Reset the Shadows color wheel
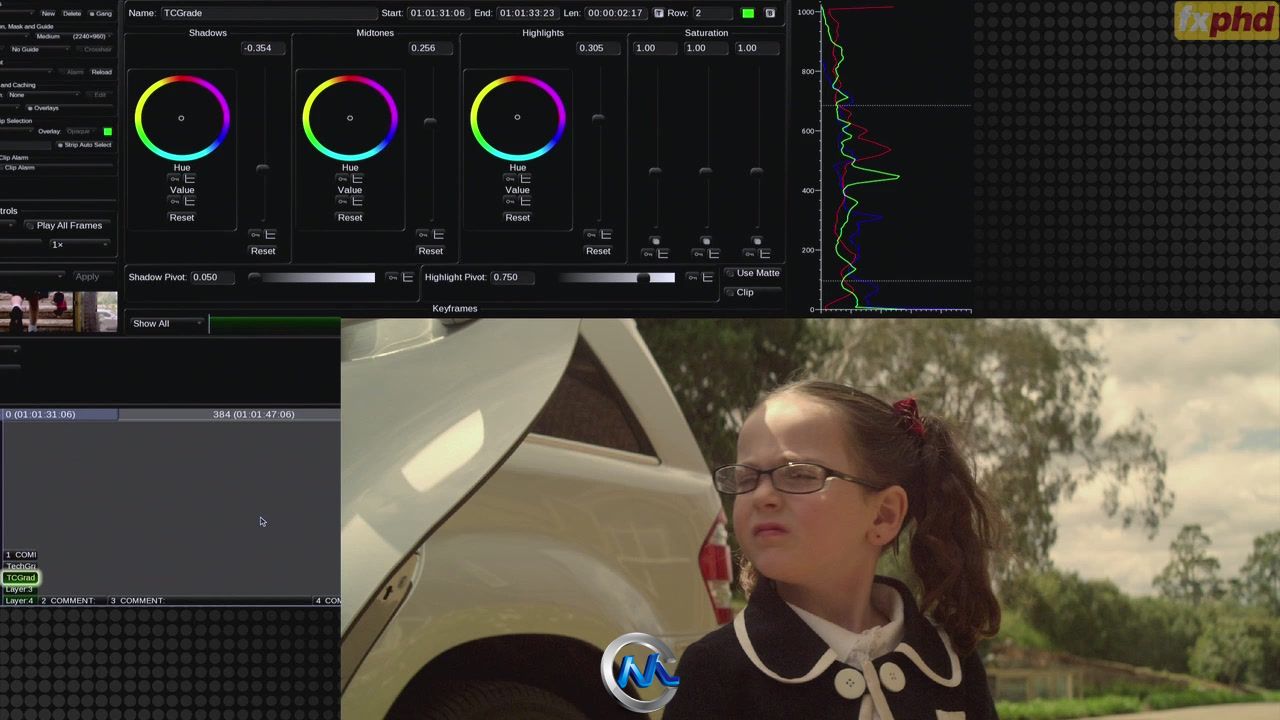Viewport: 1280px width, 720px height. [x=182, y=217]
